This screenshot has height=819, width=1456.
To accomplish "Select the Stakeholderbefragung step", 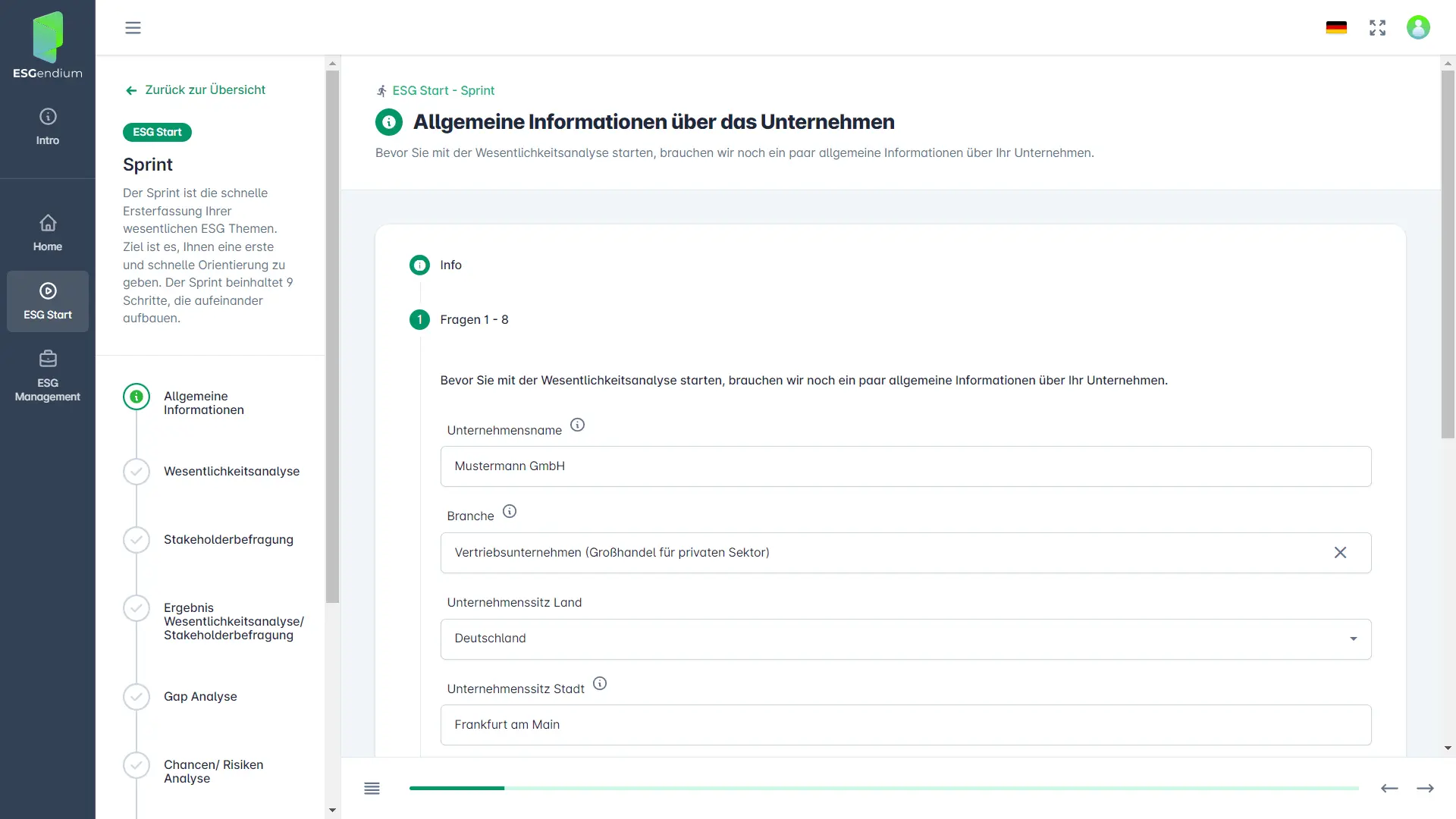I will click(229, 539).
